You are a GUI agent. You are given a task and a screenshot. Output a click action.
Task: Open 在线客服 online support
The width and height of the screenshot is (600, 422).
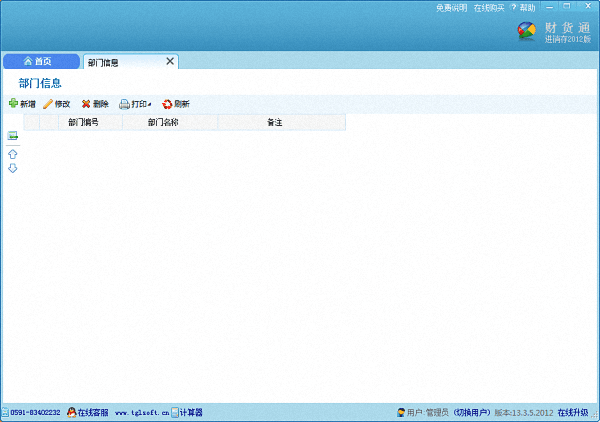tap(89, 412)
